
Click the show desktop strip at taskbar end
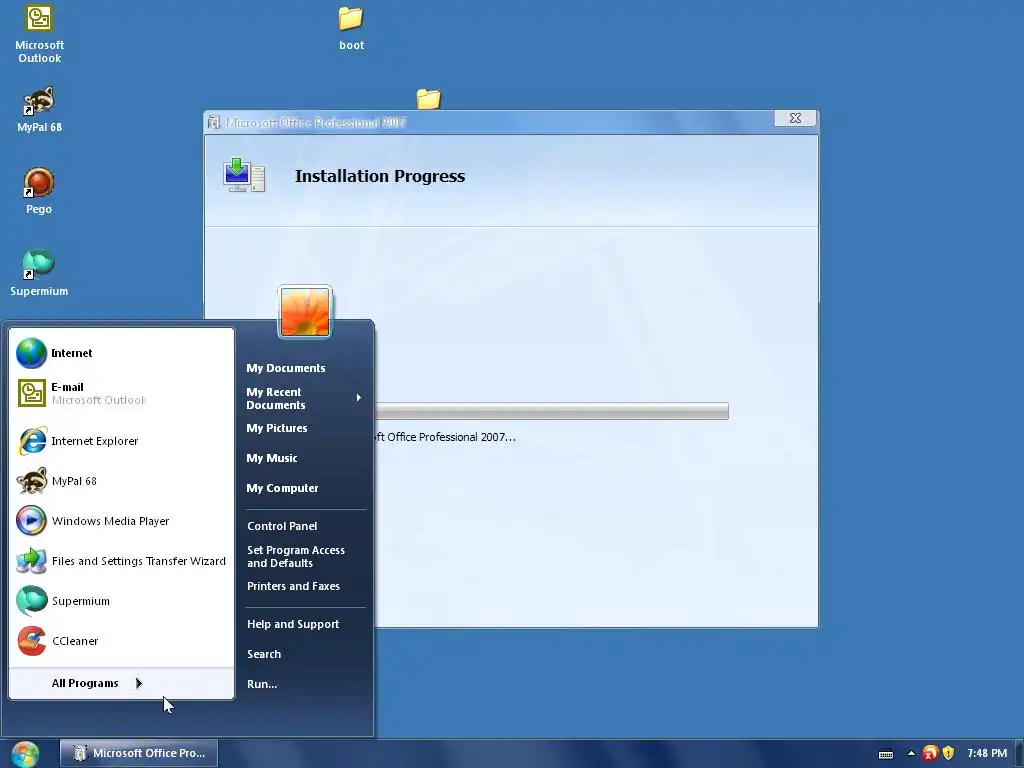point(1019,754)
